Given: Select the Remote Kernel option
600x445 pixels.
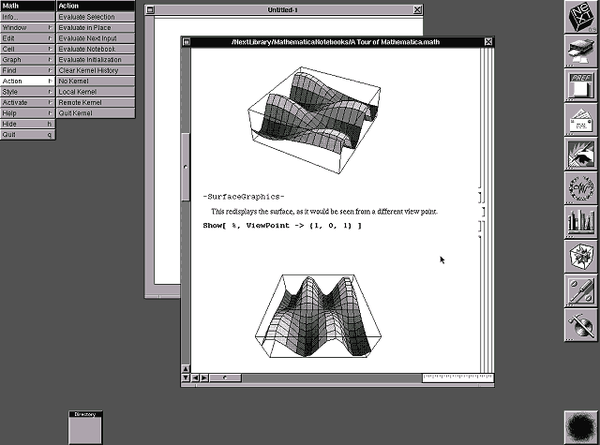Looking at the screenshot, I should [x=80, y=102].
